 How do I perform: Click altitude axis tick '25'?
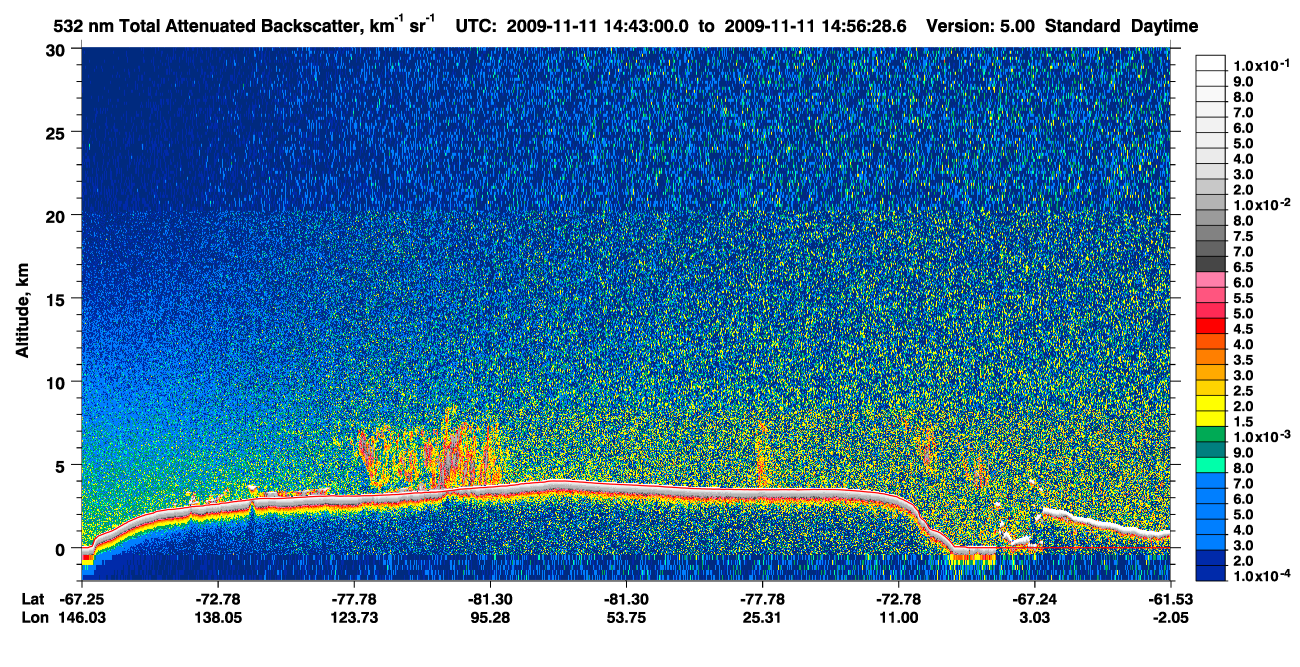[x=56, y=132]
